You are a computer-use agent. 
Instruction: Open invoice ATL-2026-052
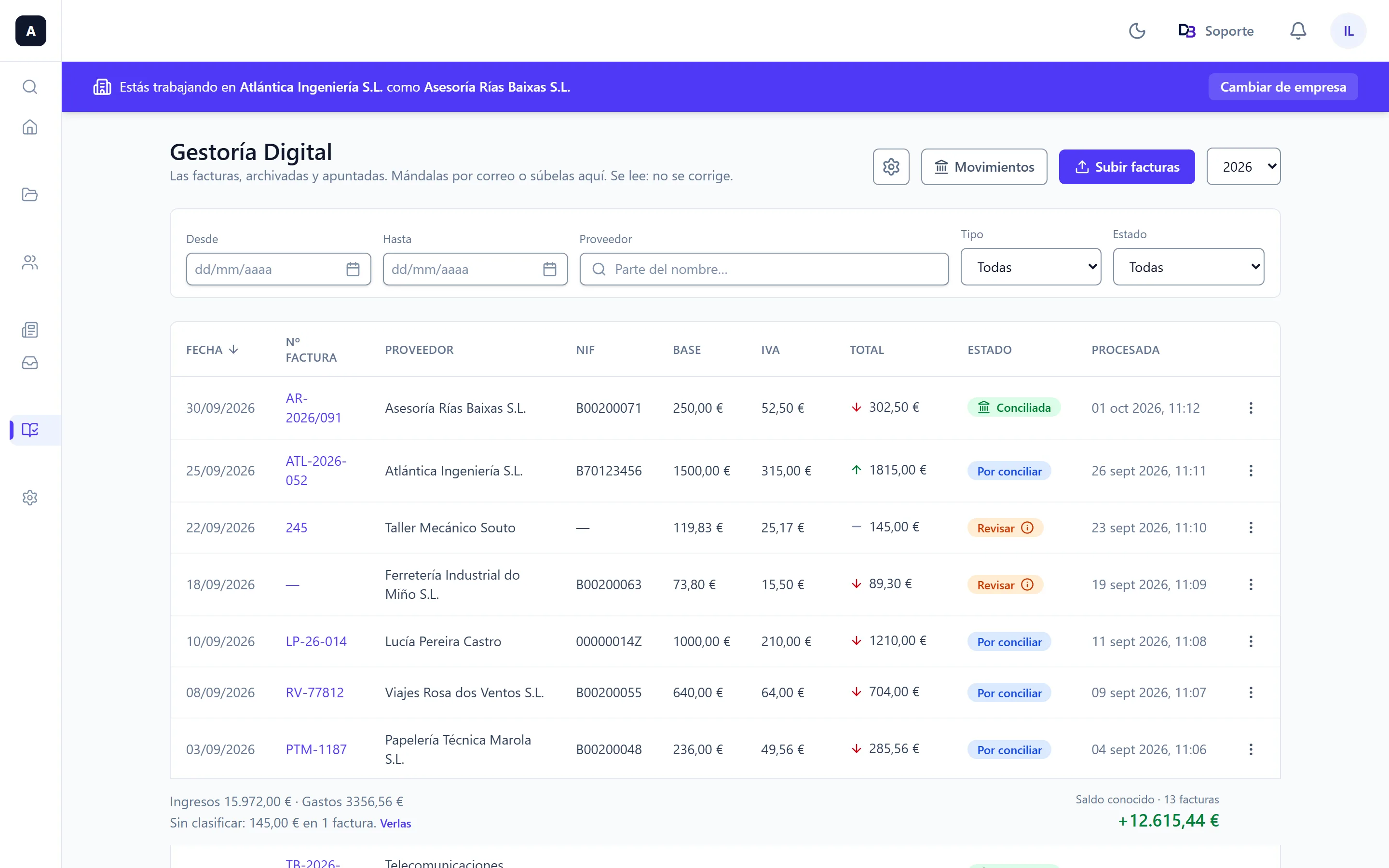316,471
